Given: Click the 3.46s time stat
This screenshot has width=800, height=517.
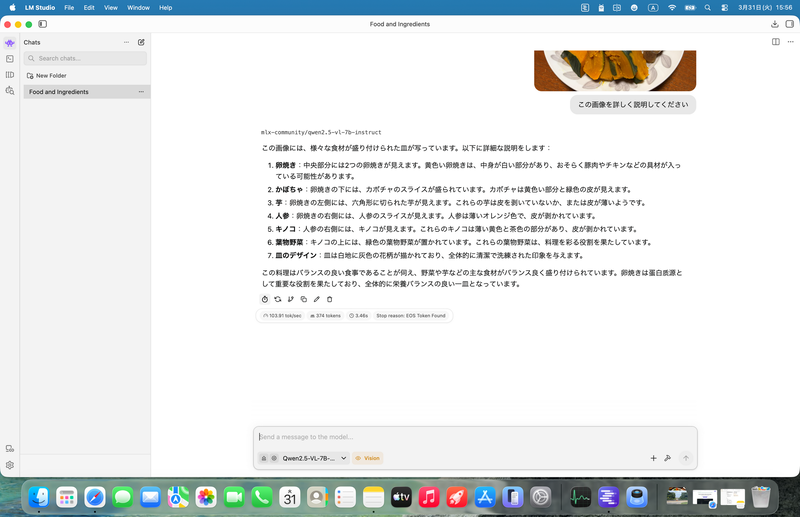Looking at the screenshot, I should pyautogui.click(x=359, y=315).
